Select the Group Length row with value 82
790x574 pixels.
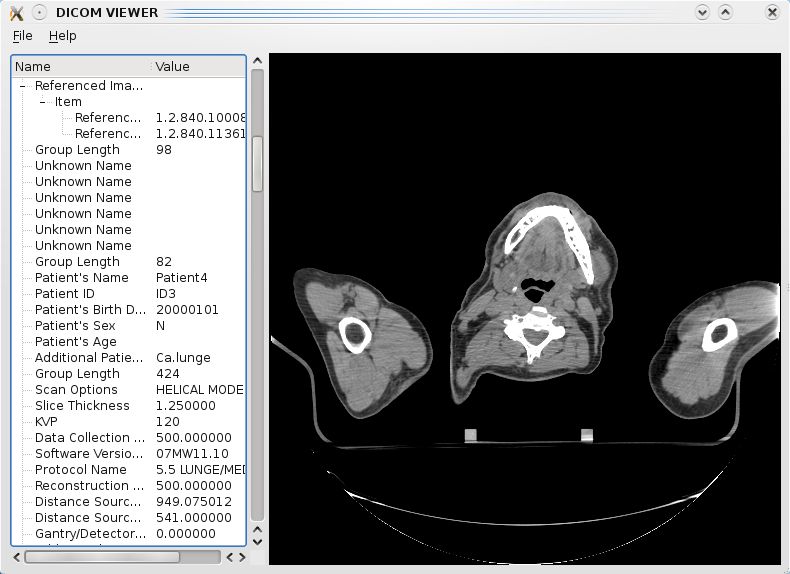(128, 262)
